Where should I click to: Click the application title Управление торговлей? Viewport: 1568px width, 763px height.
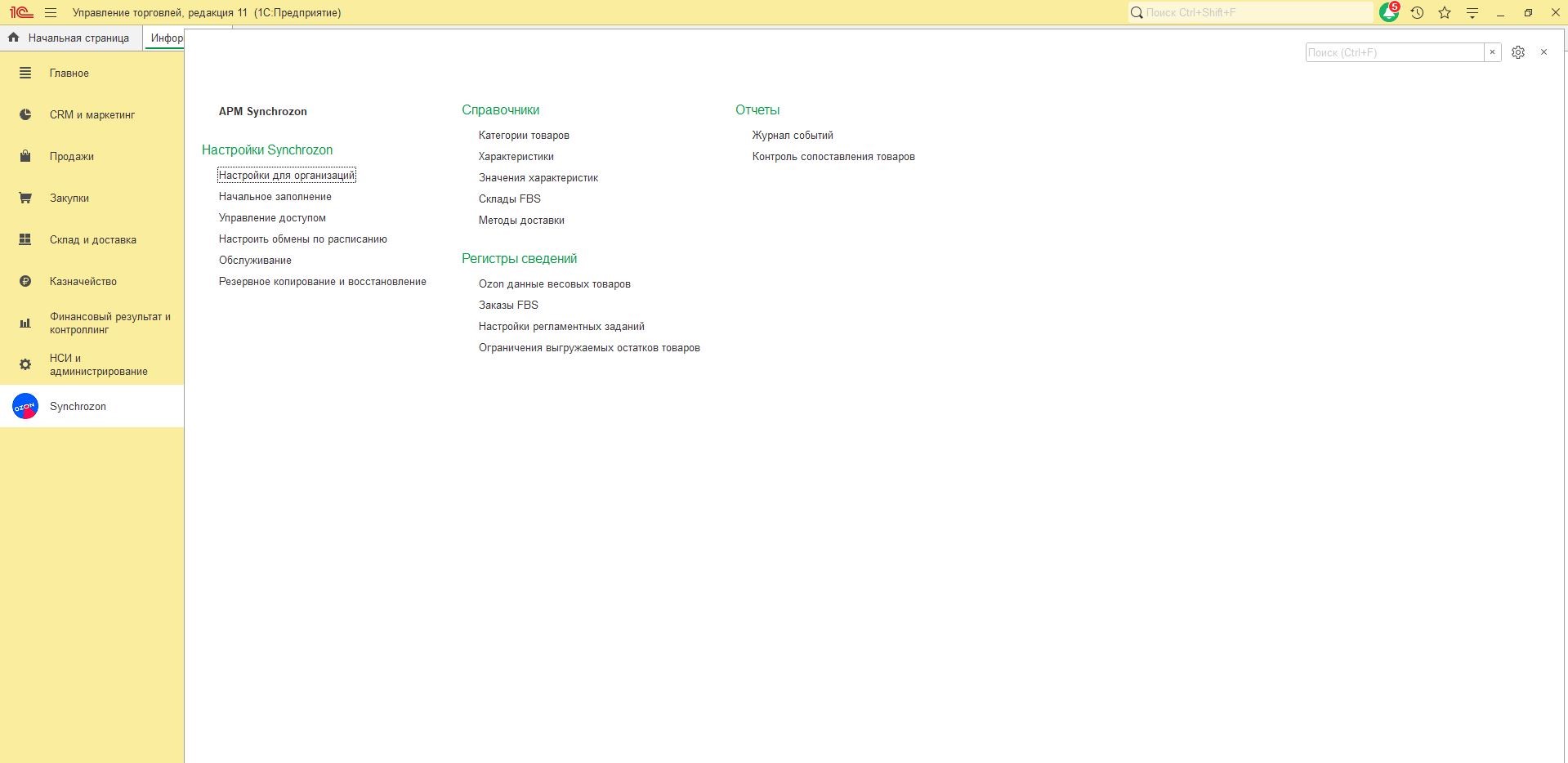pos(207,12)
